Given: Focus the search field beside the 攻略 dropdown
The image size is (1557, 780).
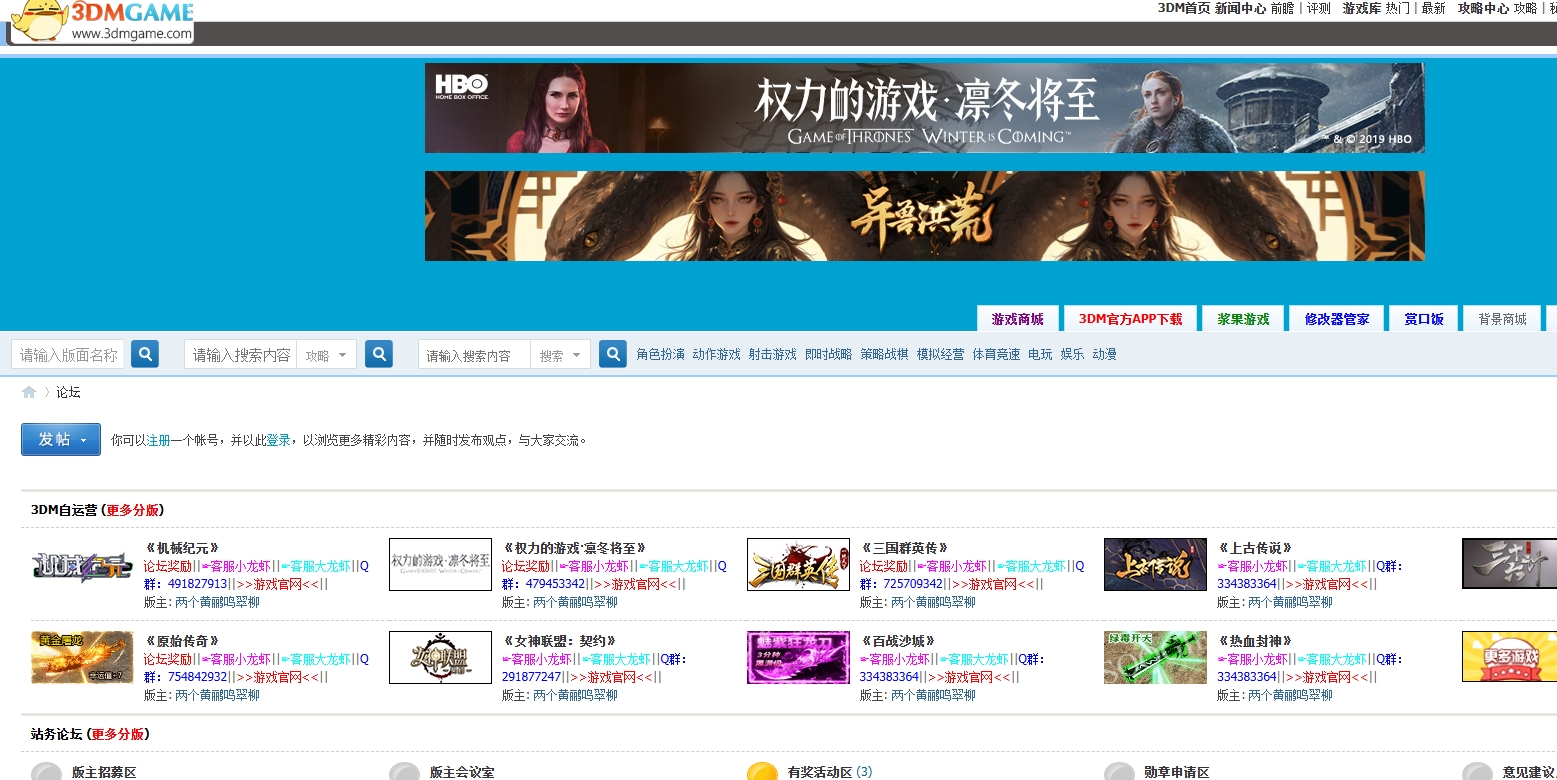Looking at the screenshot, I should click(x=241, y=355).
